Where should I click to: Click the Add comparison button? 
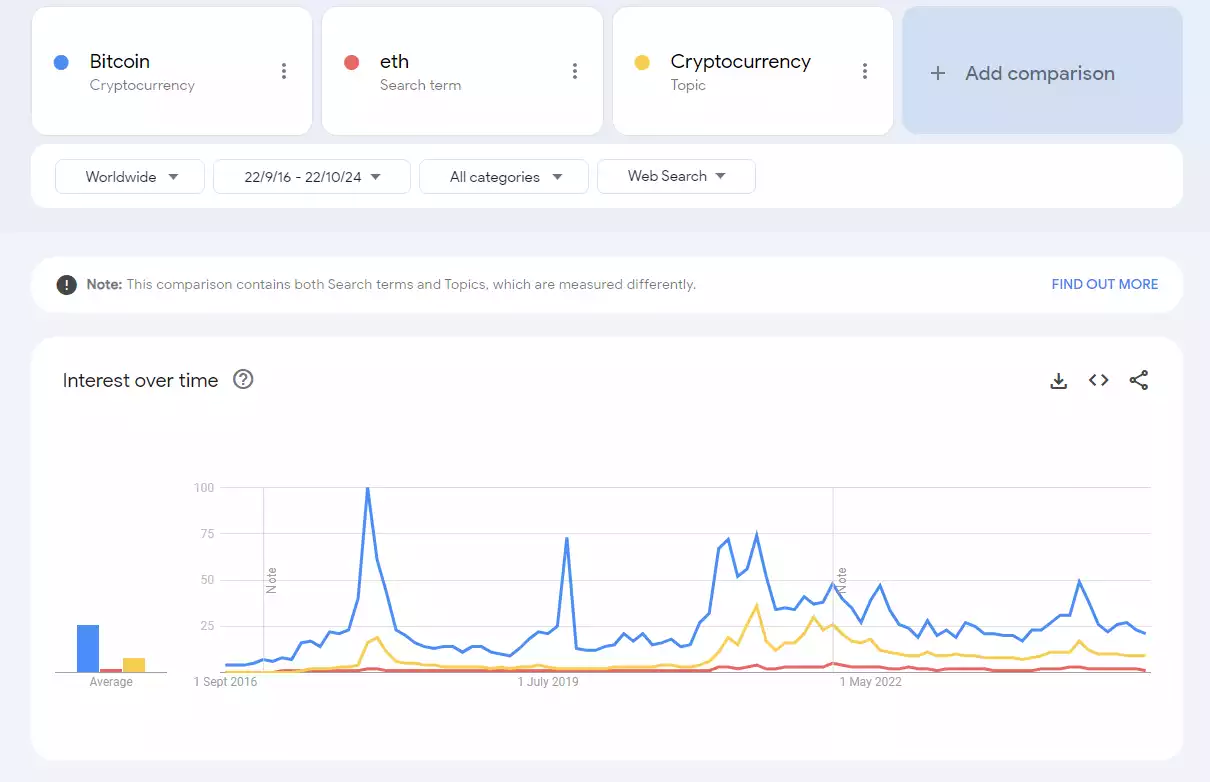[1040, 72]
